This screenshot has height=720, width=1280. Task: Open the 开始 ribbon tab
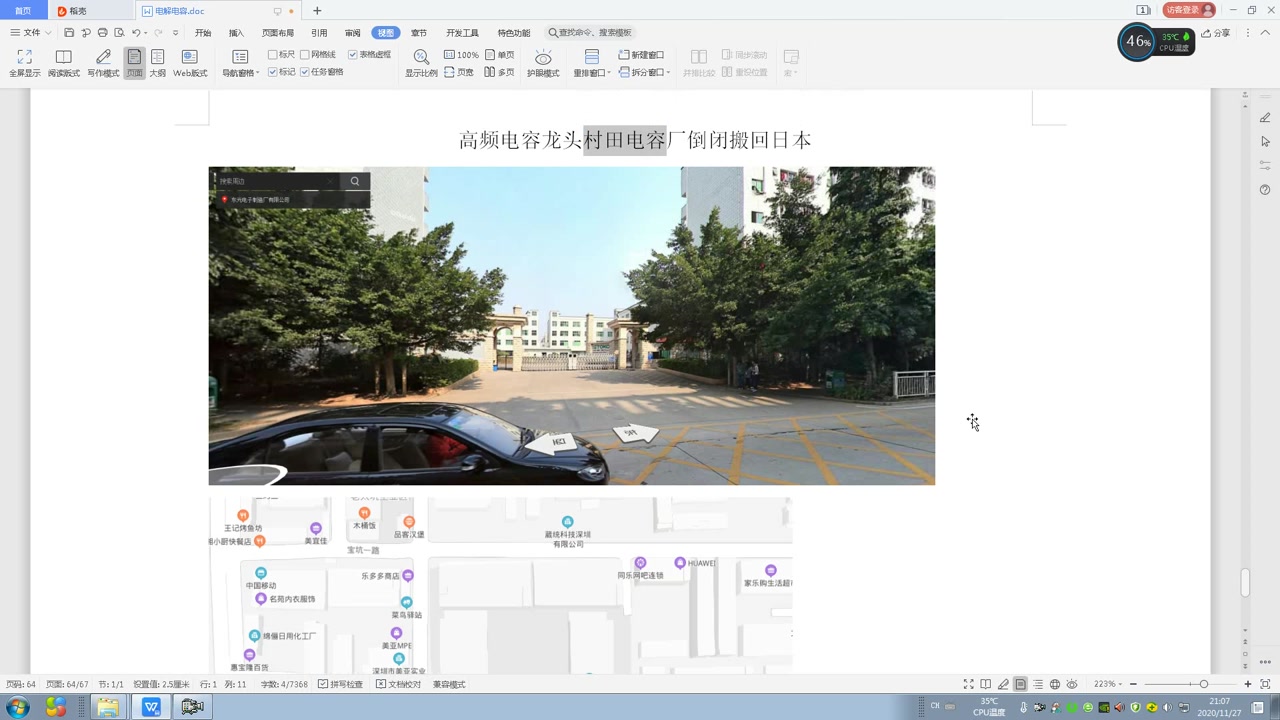(x=203, y=33)
